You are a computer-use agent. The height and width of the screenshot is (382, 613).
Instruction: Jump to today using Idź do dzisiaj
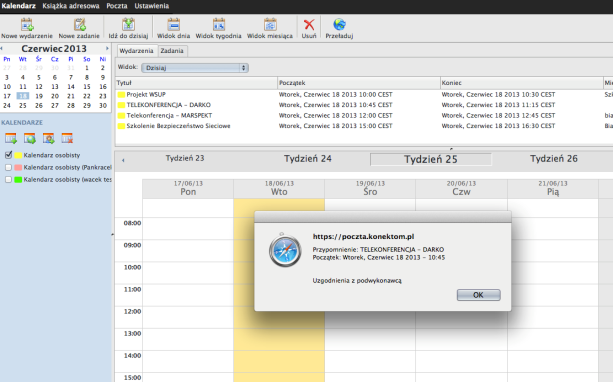[128, 25]
